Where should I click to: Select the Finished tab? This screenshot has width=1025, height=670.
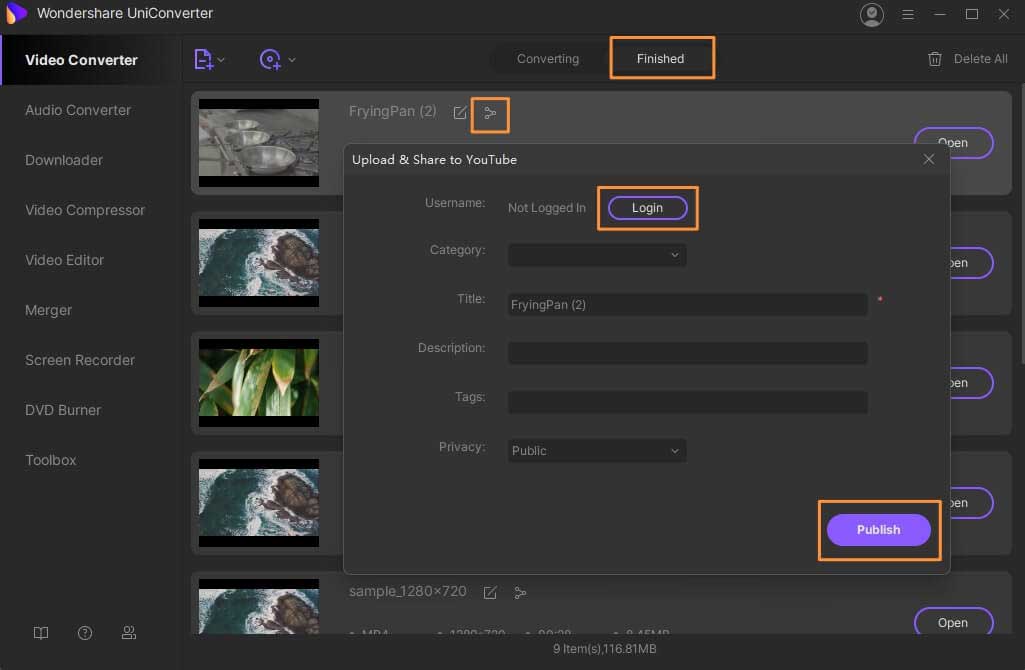point(661,59)
